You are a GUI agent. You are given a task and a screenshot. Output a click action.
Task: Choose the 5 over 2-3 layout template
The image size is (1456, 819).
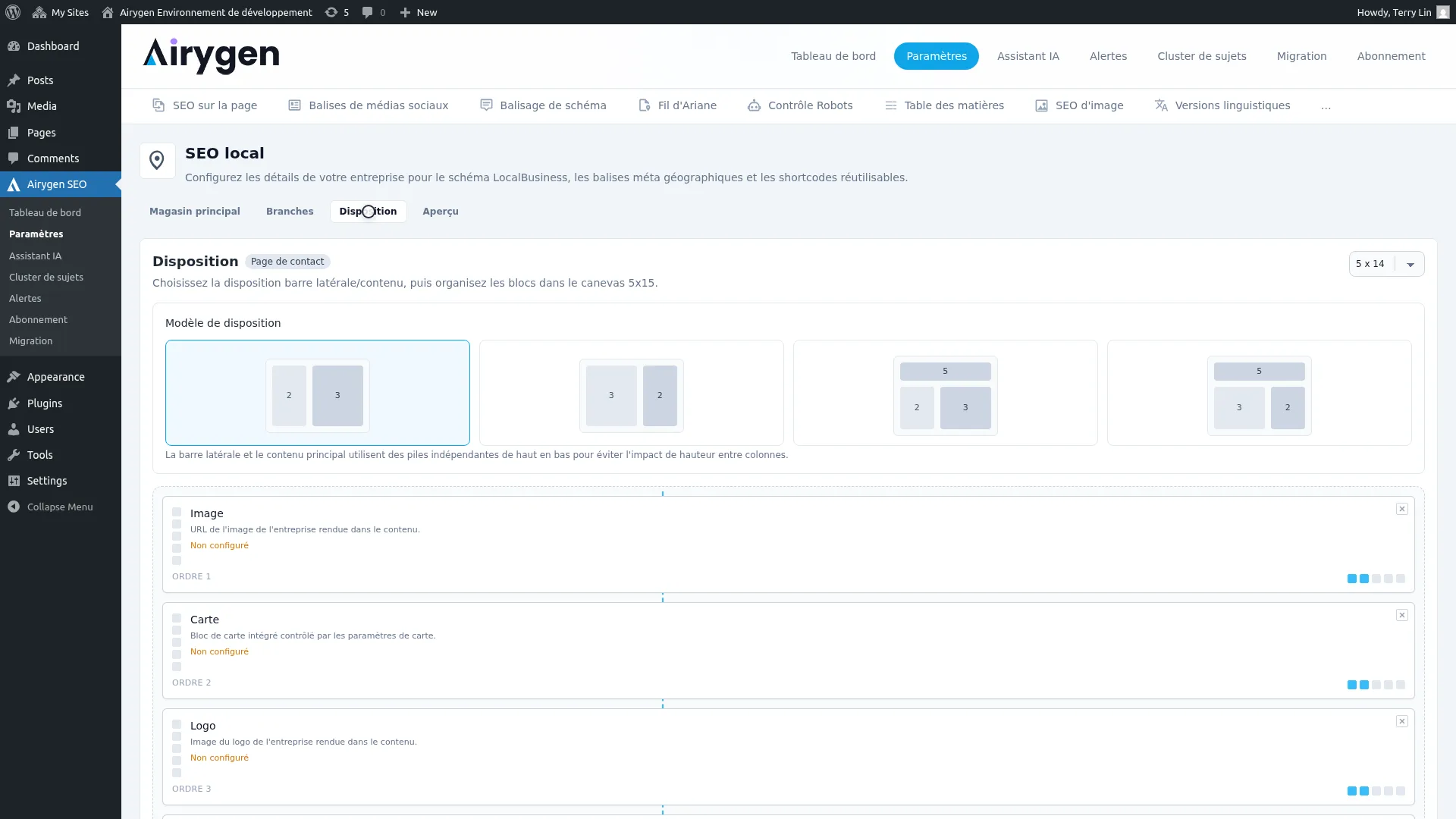[x=946, y=393]
